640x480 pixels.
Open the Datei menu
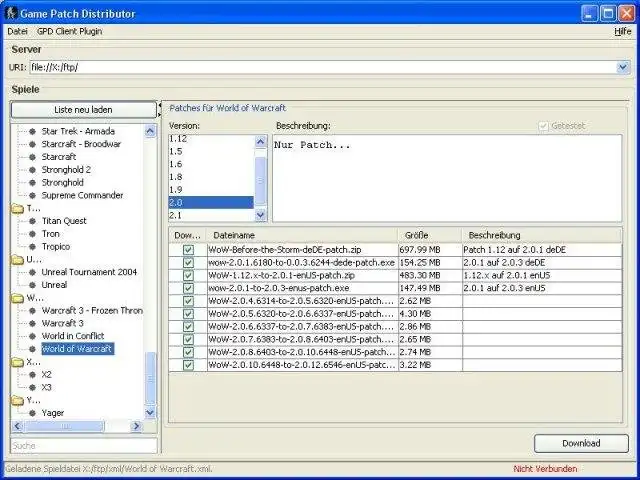(17, 31)
